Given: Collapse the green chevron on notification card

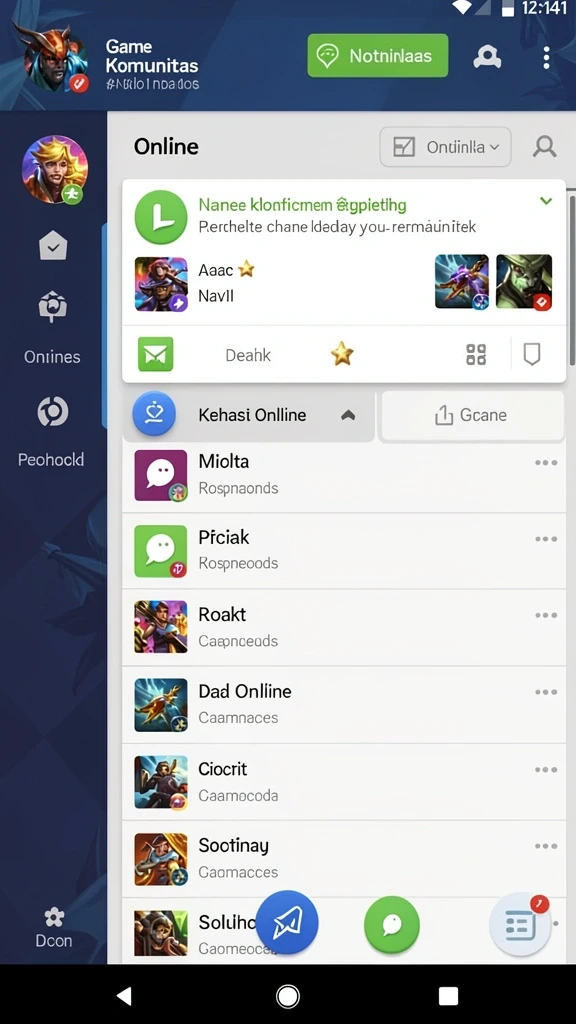Looking at the screenshot, I should click(546, 201).
